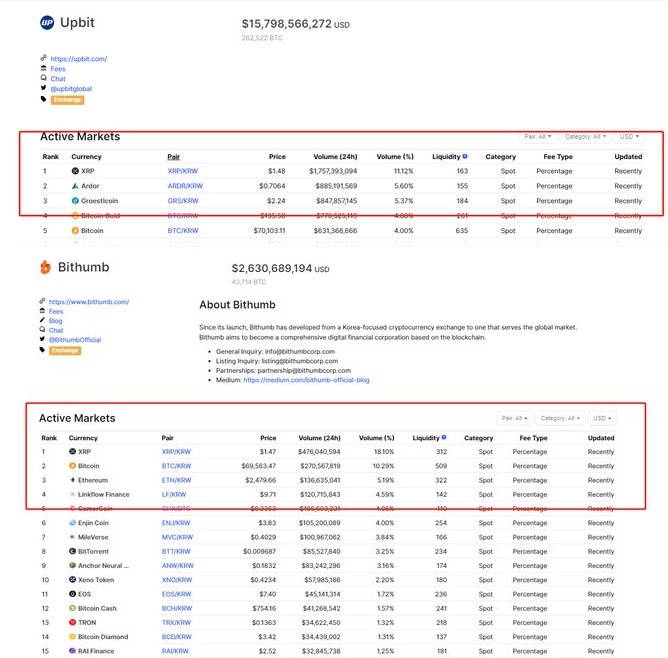Click the link icon beside upbit.com
Viewport: 668px width, 658px height.
coord(43,58)
